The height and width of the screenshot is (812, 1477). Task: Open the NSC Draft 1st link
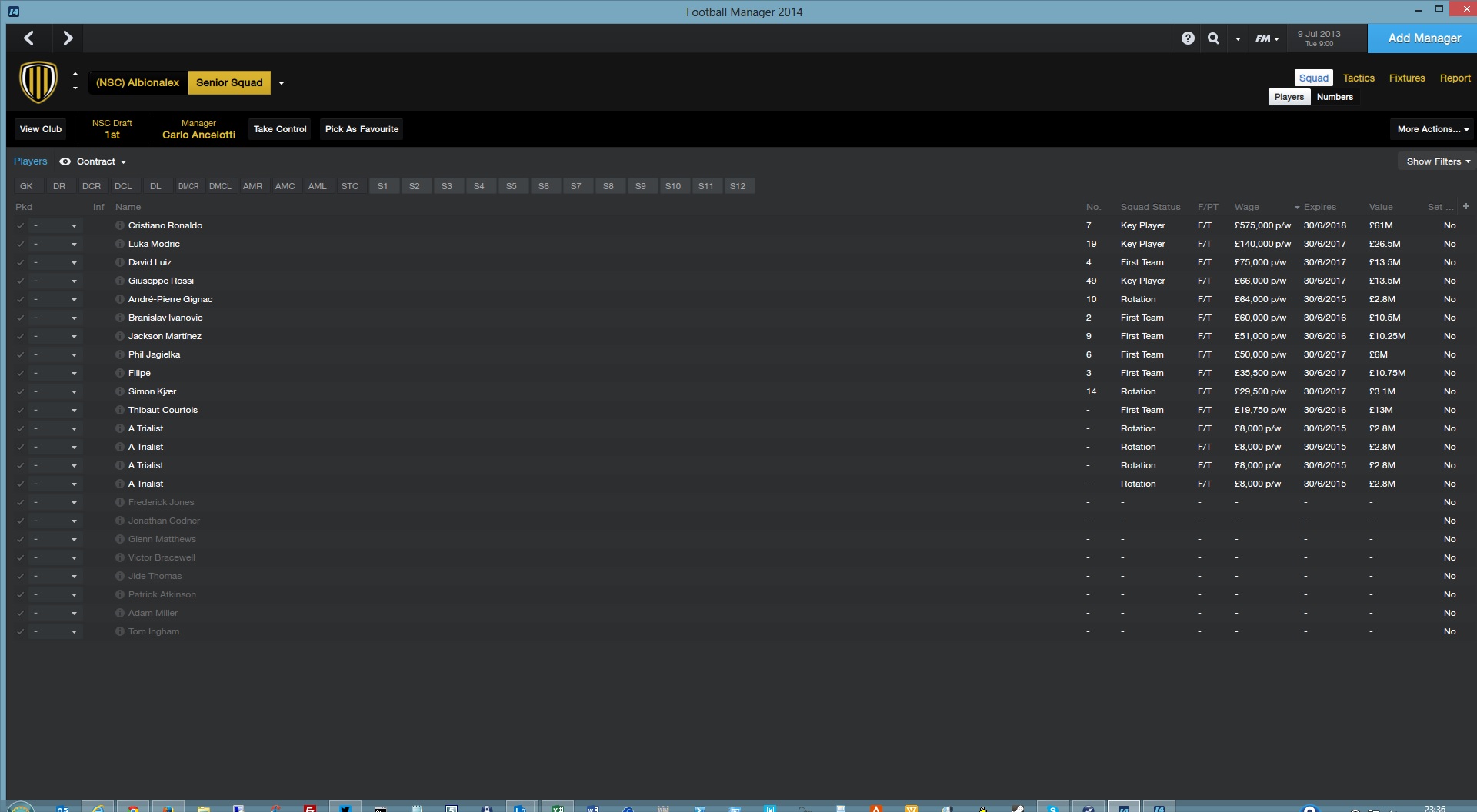112,129
